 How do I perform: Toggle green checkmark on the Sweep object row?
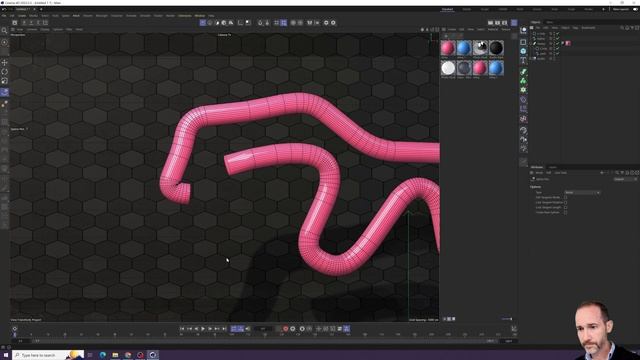(558, 43)
